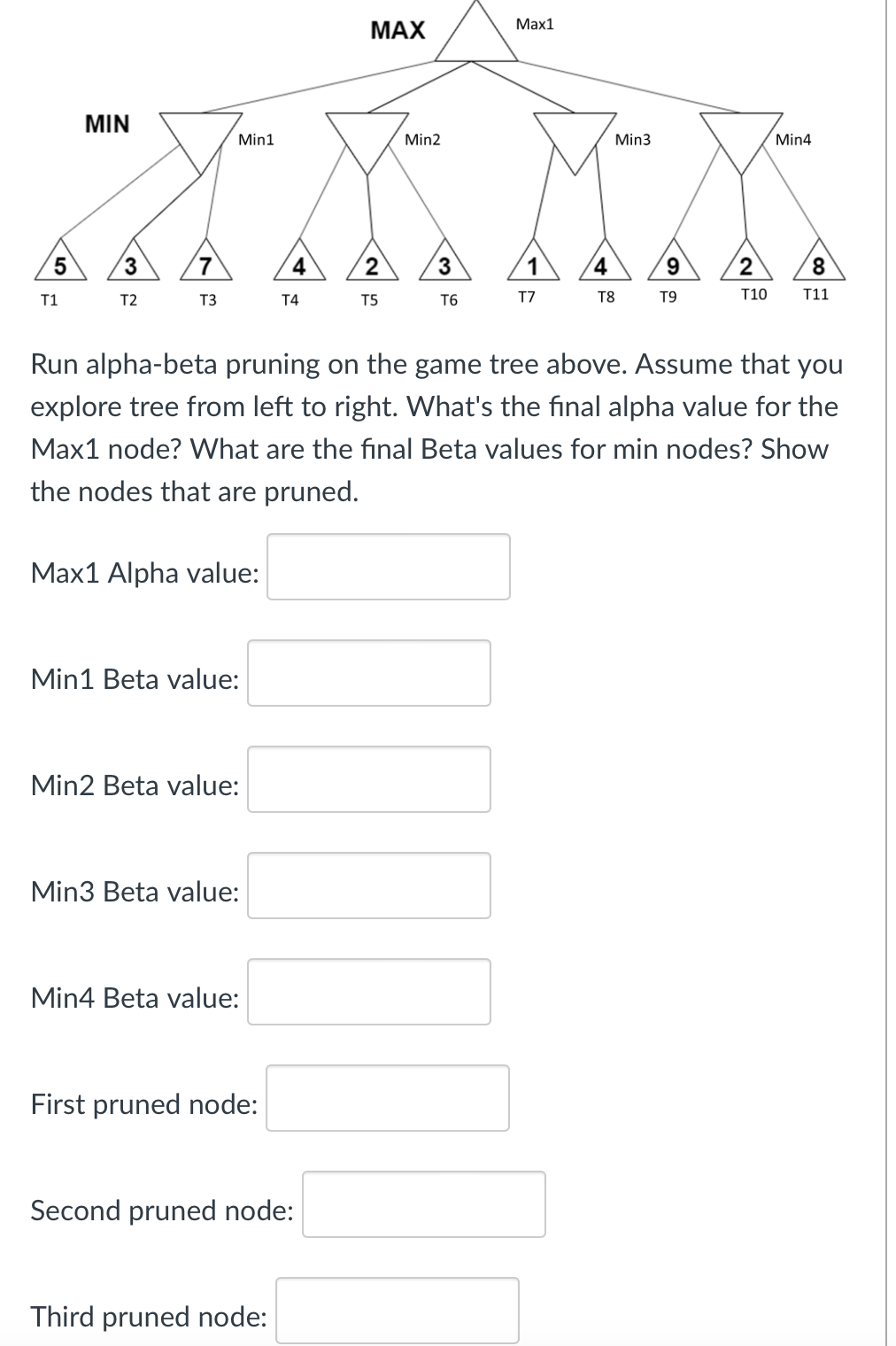Viewport: 896px width, 1346px height.
Task: Select leaf triangle T7 showing 1
Action: 531,264
